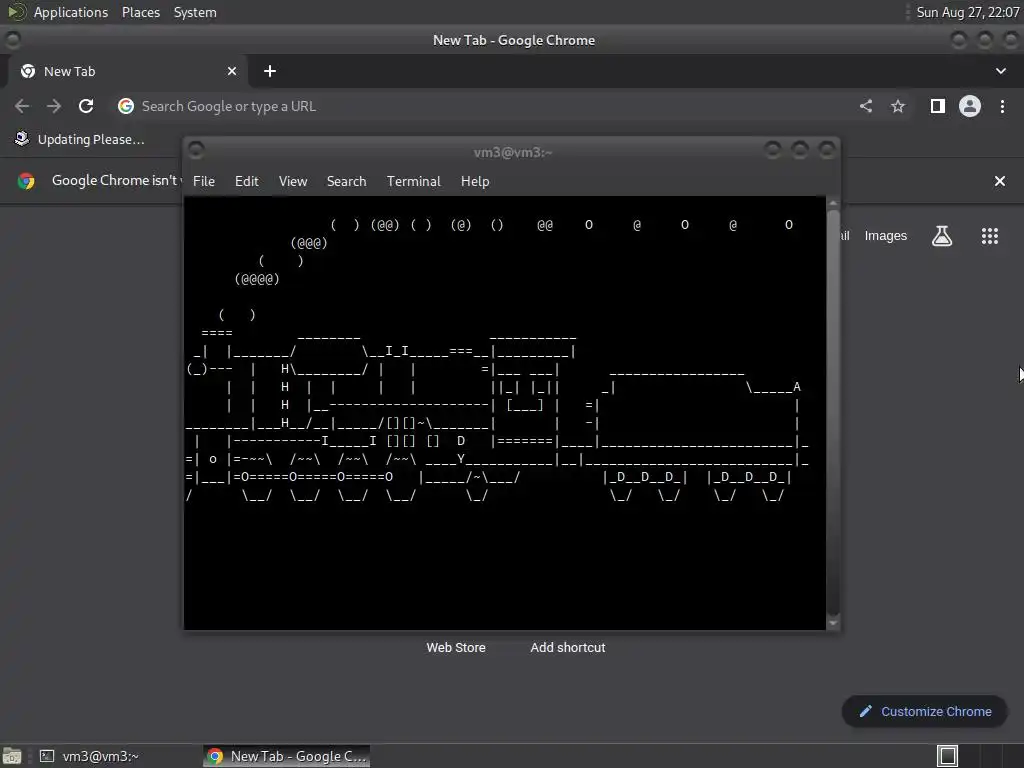
Task: Open the terminal Edit menu
Action: click(247, 181)
